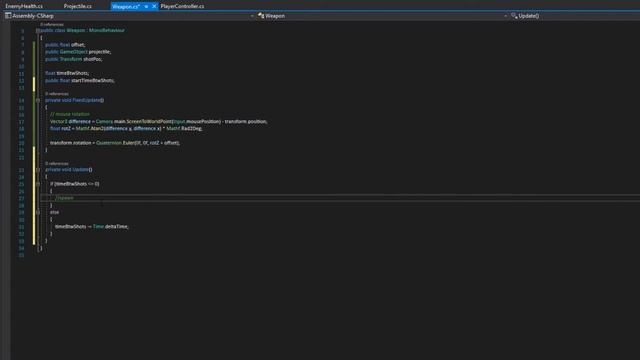The height and width of the screenshot is (360, 640).
Task: Click the 'float timeBtwShots;' declaration
Action: (x=67, y=73)
